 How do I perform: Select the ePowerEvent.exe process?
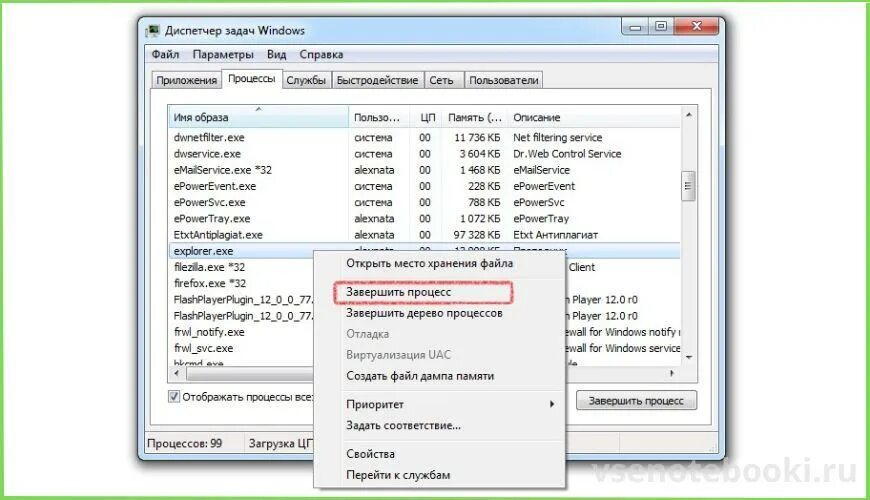click(214, 186)
